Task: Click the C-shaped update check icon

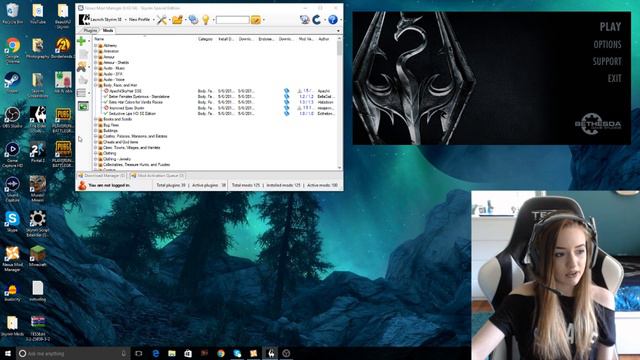Action: coord(317,19)
